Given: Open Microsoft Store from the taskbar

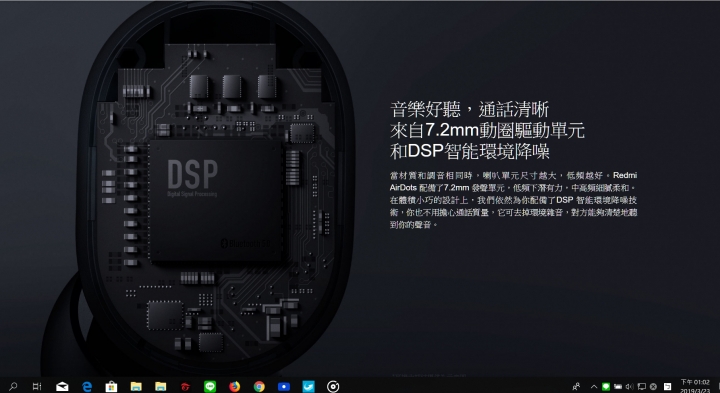Looking at the screenshot, I should click(111, 387).
